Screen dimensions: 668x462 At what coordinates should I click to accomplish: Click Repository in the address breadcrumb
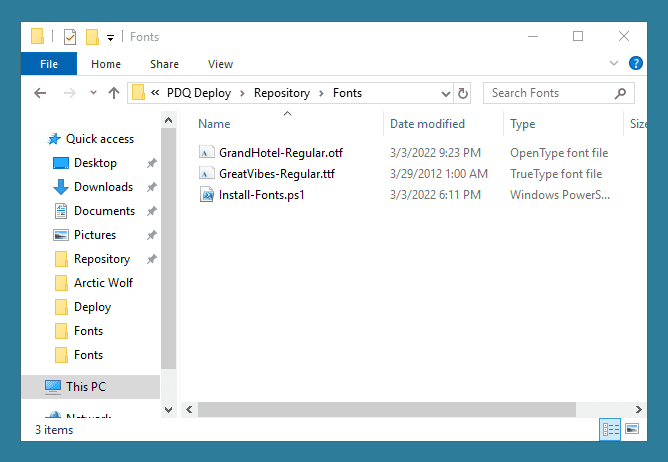click(282, 93)
